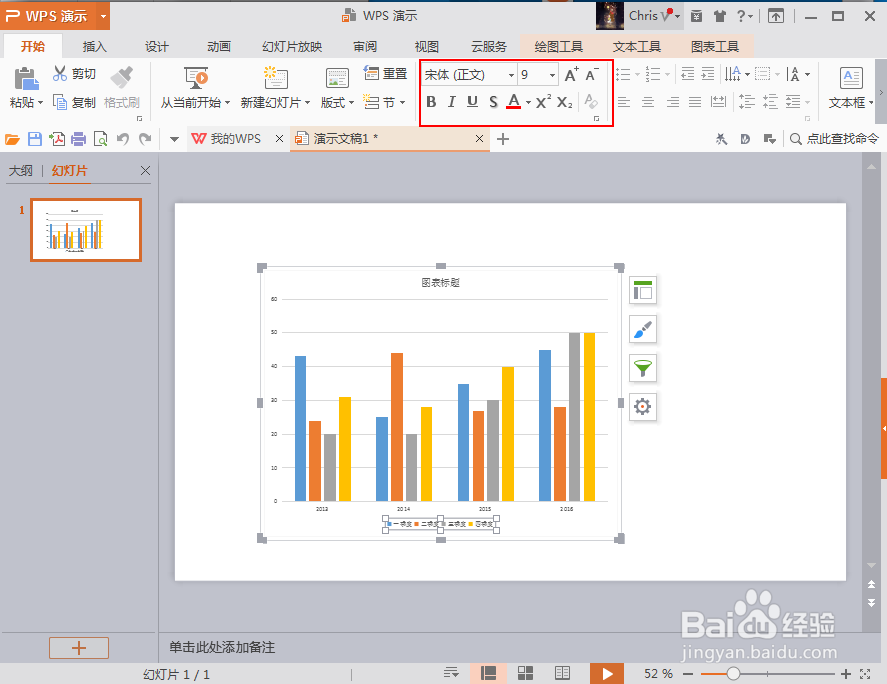Viewport: 887px width, 684px height.
Task: Open the 图表工具 ribbon tab
Action: click(714, 46)
